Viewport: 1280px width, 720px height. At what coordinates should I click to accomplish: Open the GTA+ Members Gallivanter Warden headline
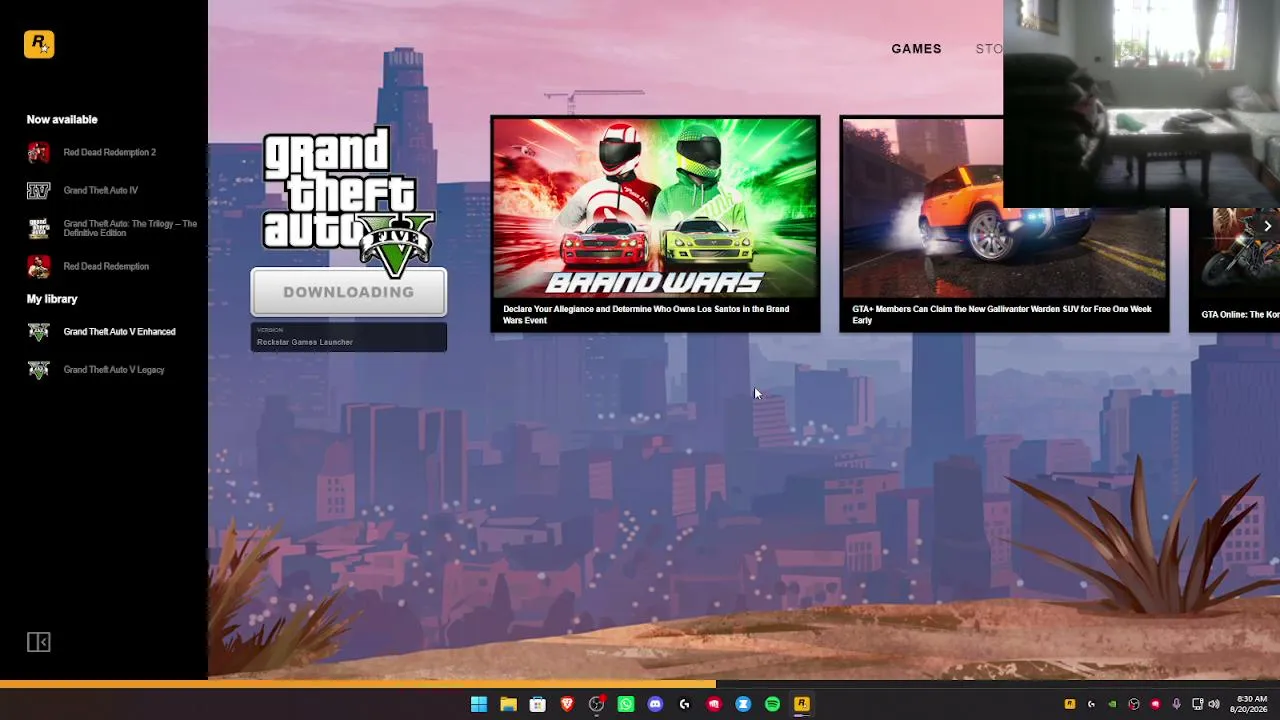[x=1002, y=314]
